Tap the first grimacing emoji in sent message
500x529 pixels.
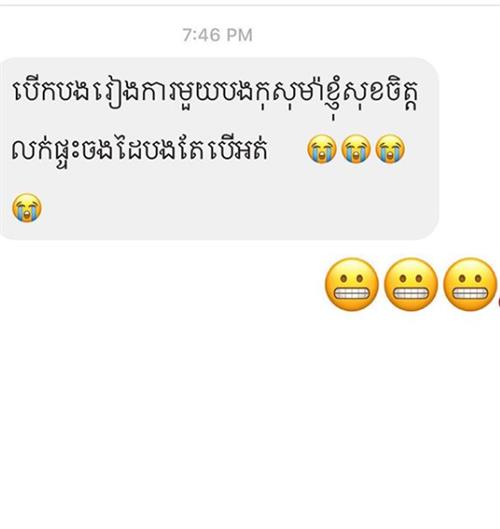pos(352,284)
